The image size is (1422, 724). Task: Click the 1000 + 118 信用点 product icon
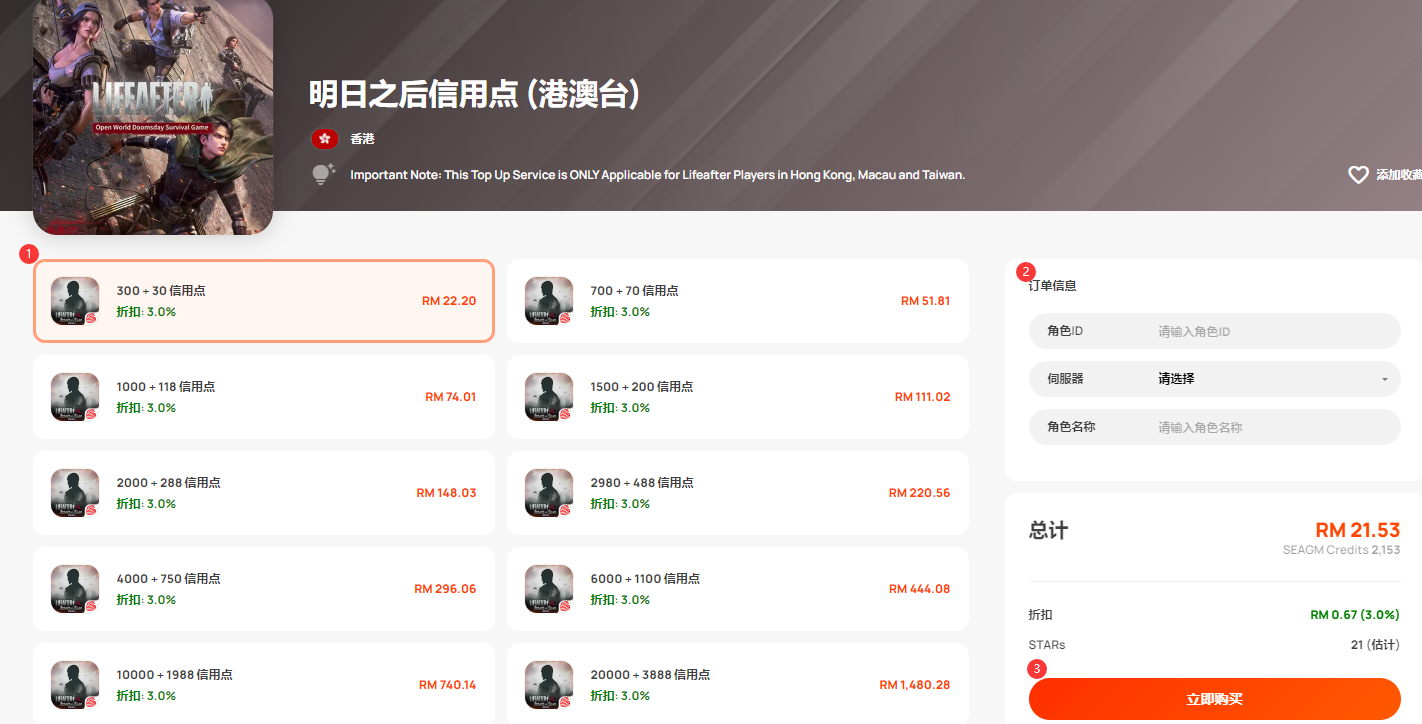(75, 397)
